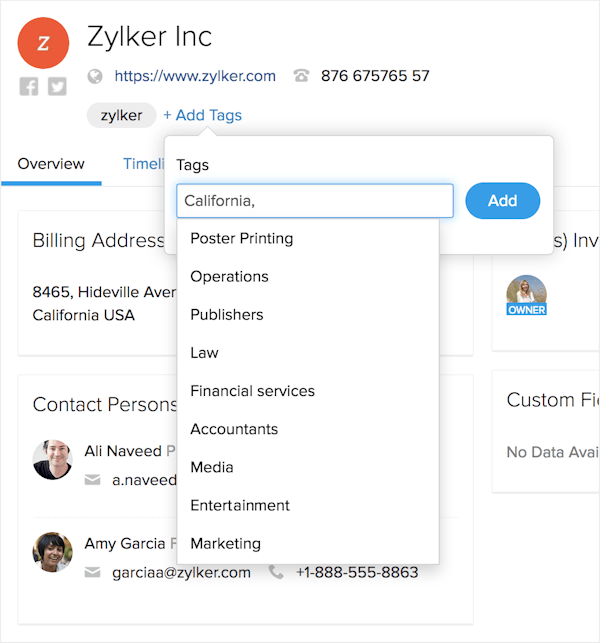Choose Operations in the tag list
This screenshot has height=643, width=600.
point(308,276)
